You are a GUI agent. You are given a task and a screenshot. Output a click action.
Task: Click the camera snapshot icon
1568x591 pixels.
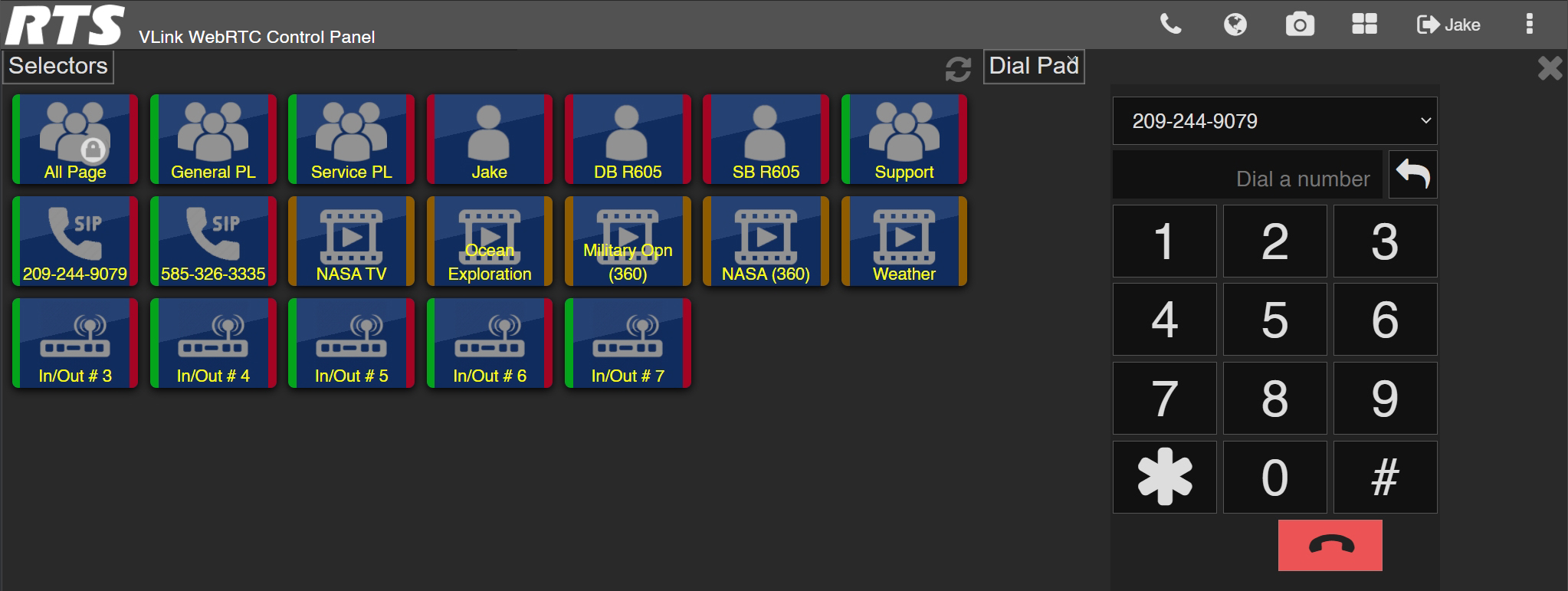click(x=1299, y=25)
